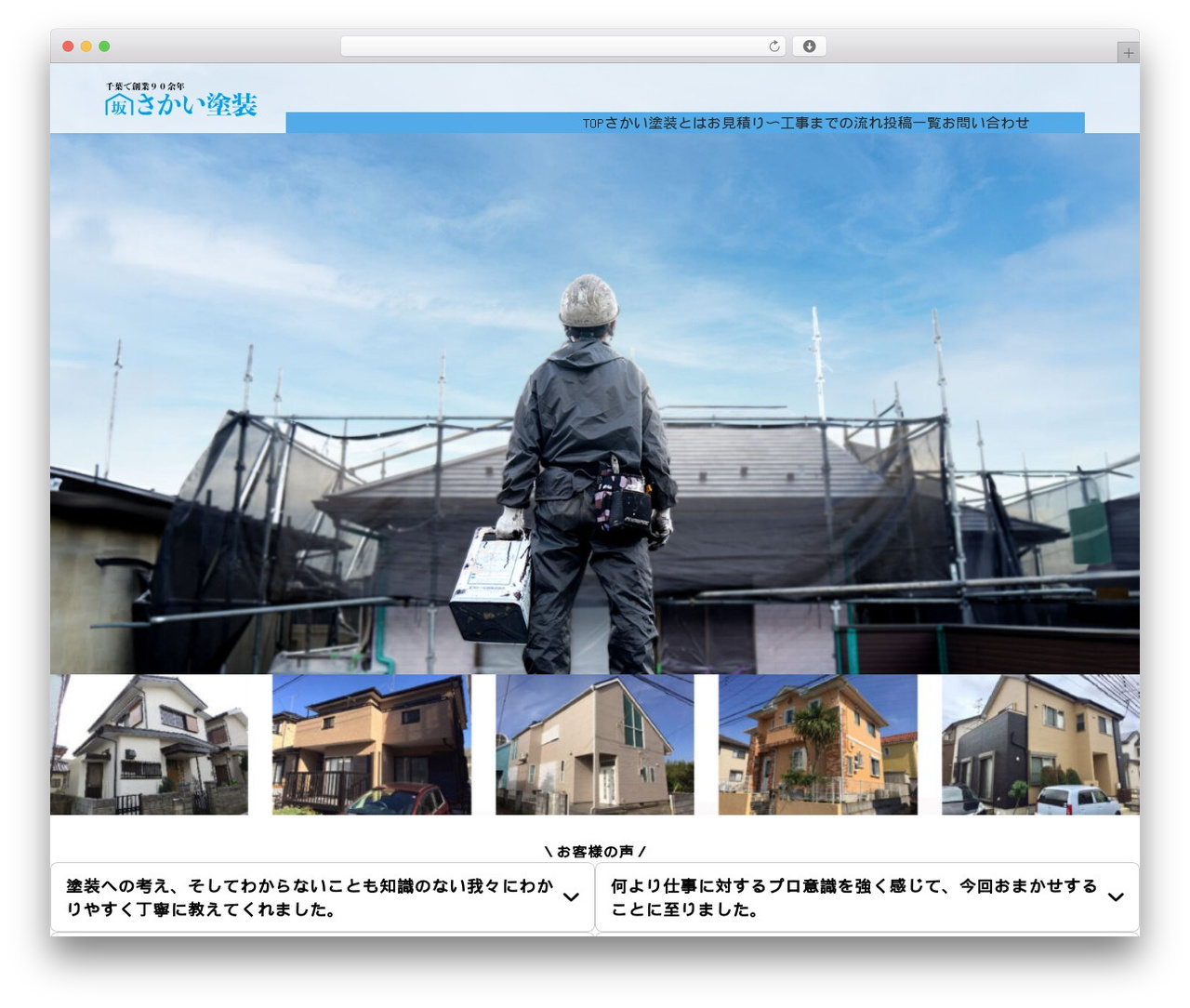Screen dimensions: 1190x1008
Task: Open the さかい塗装とは menu item
Action: pyautogui.click(x=655, y=123)
